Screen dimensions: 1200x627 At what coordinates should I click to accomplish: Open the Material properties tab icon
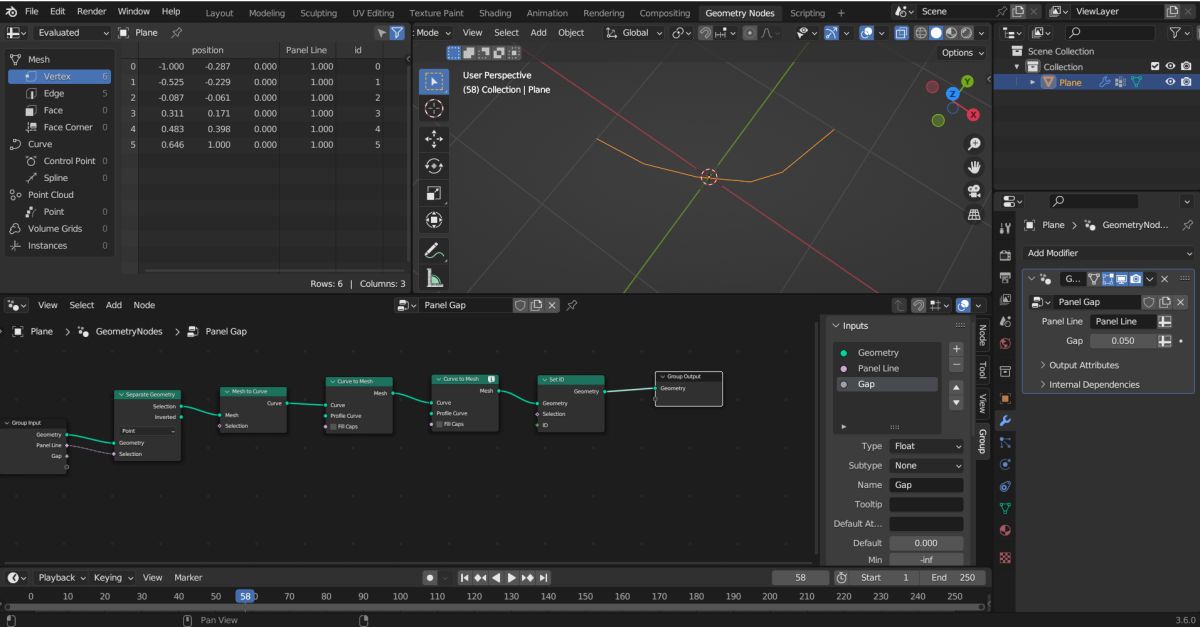1005,530
